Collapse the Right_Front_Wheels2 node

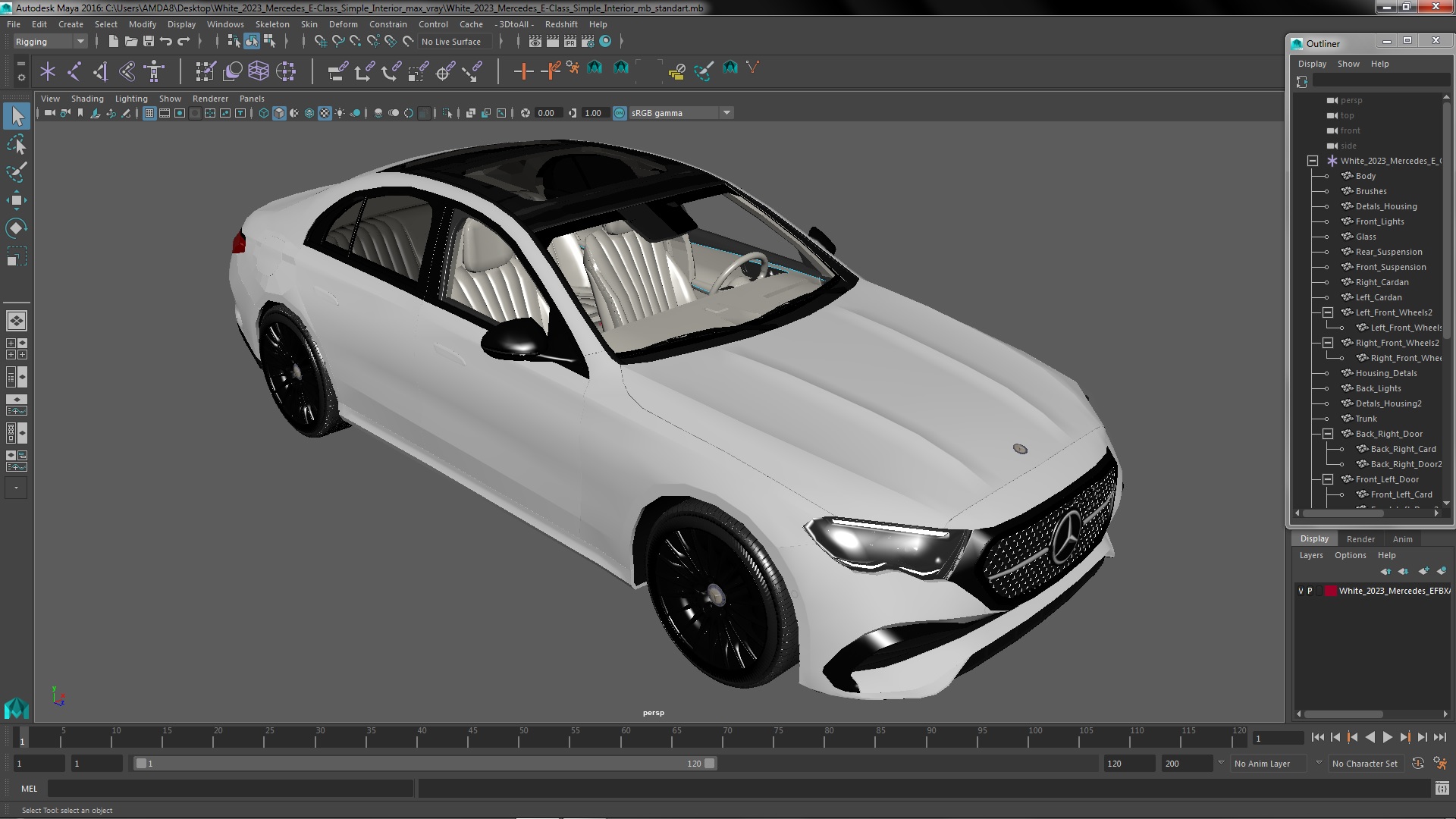point(1328,343)
